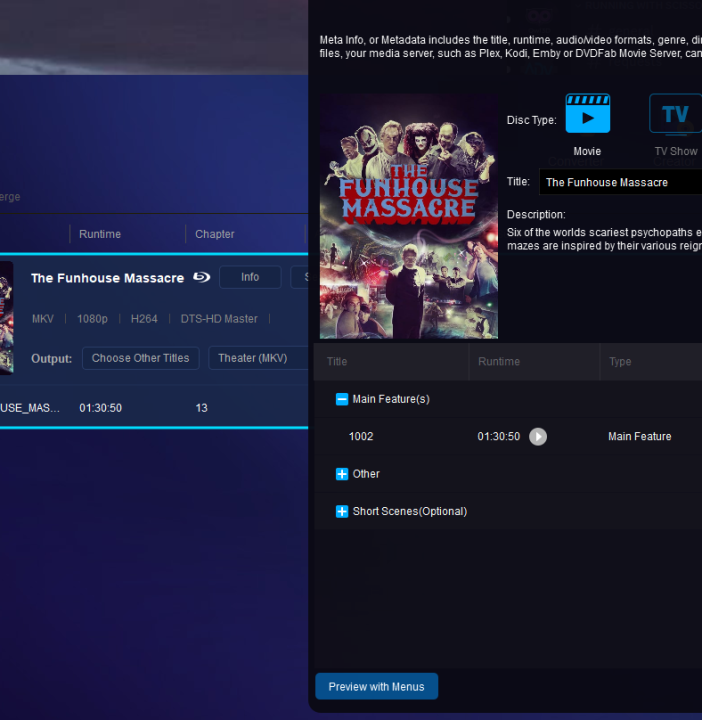Click the Main Feature type cell
Viewport: 702px width, 720px height.
[x=640, y=436]
